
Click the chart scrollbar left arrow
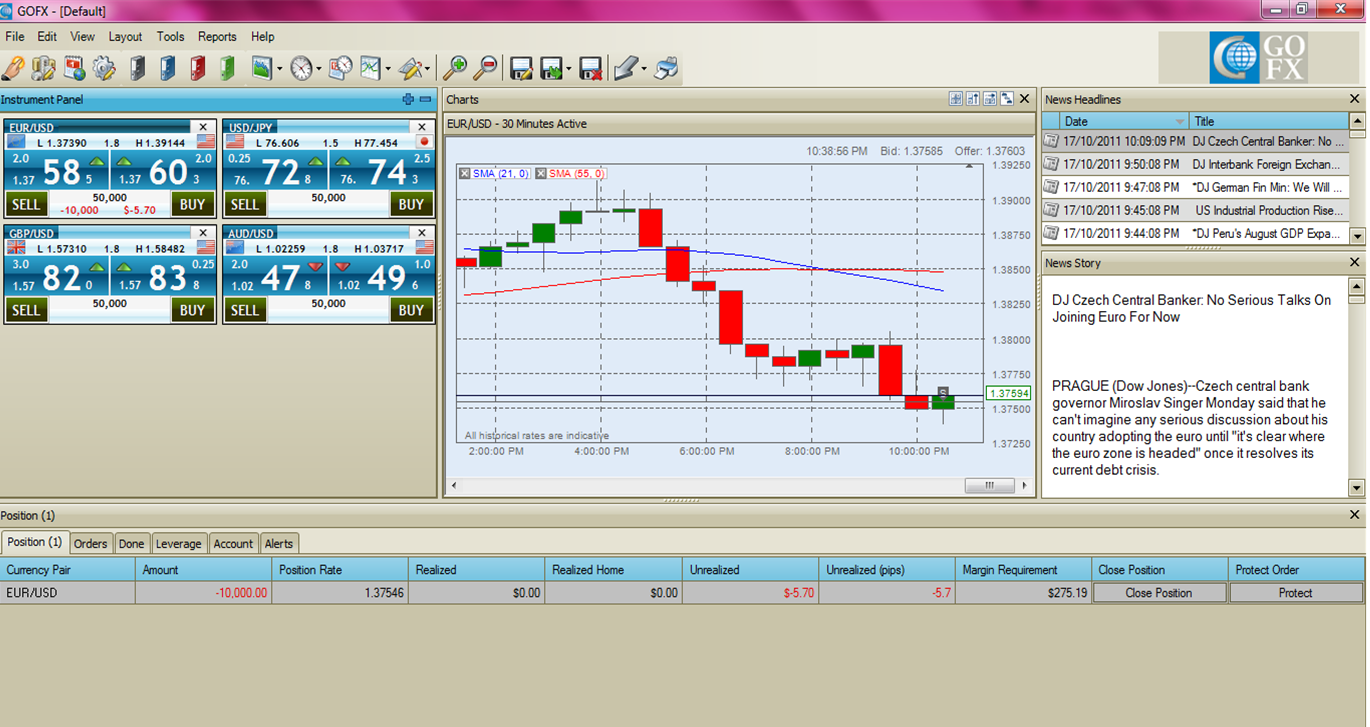453,486
